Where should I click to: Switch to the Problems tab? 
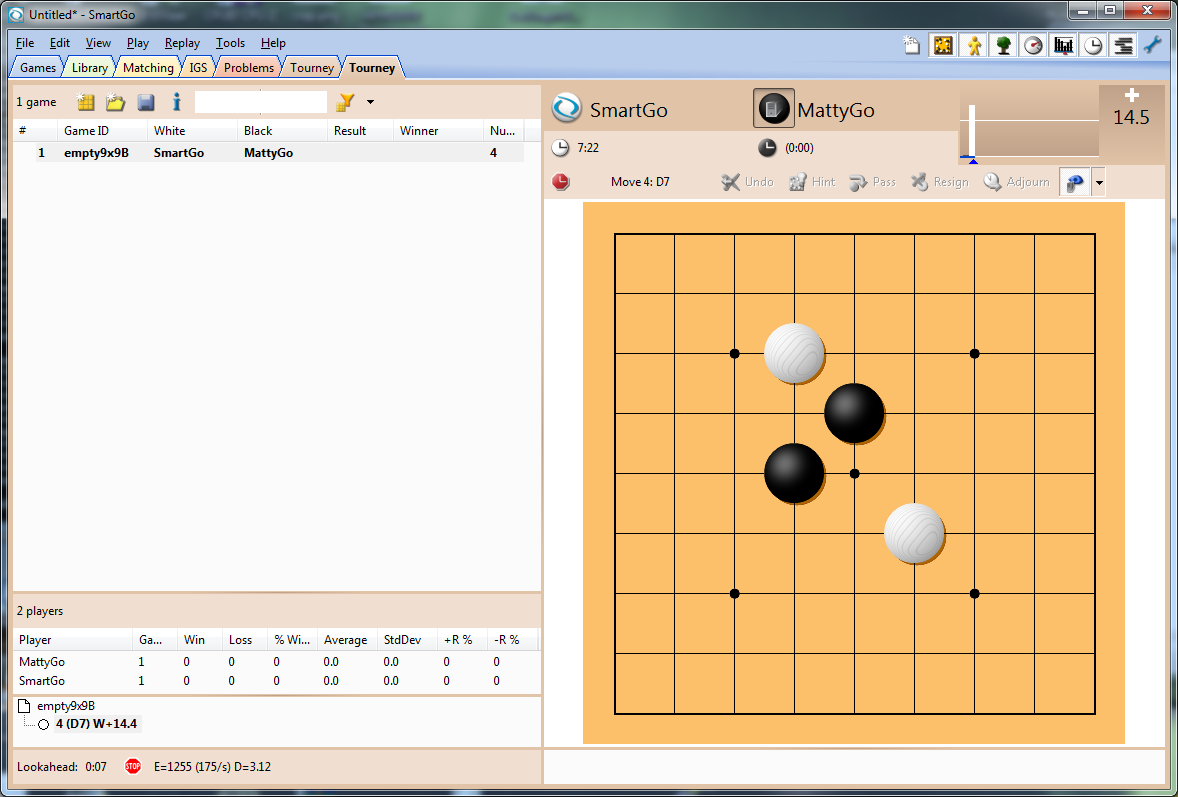coord(249,68)
